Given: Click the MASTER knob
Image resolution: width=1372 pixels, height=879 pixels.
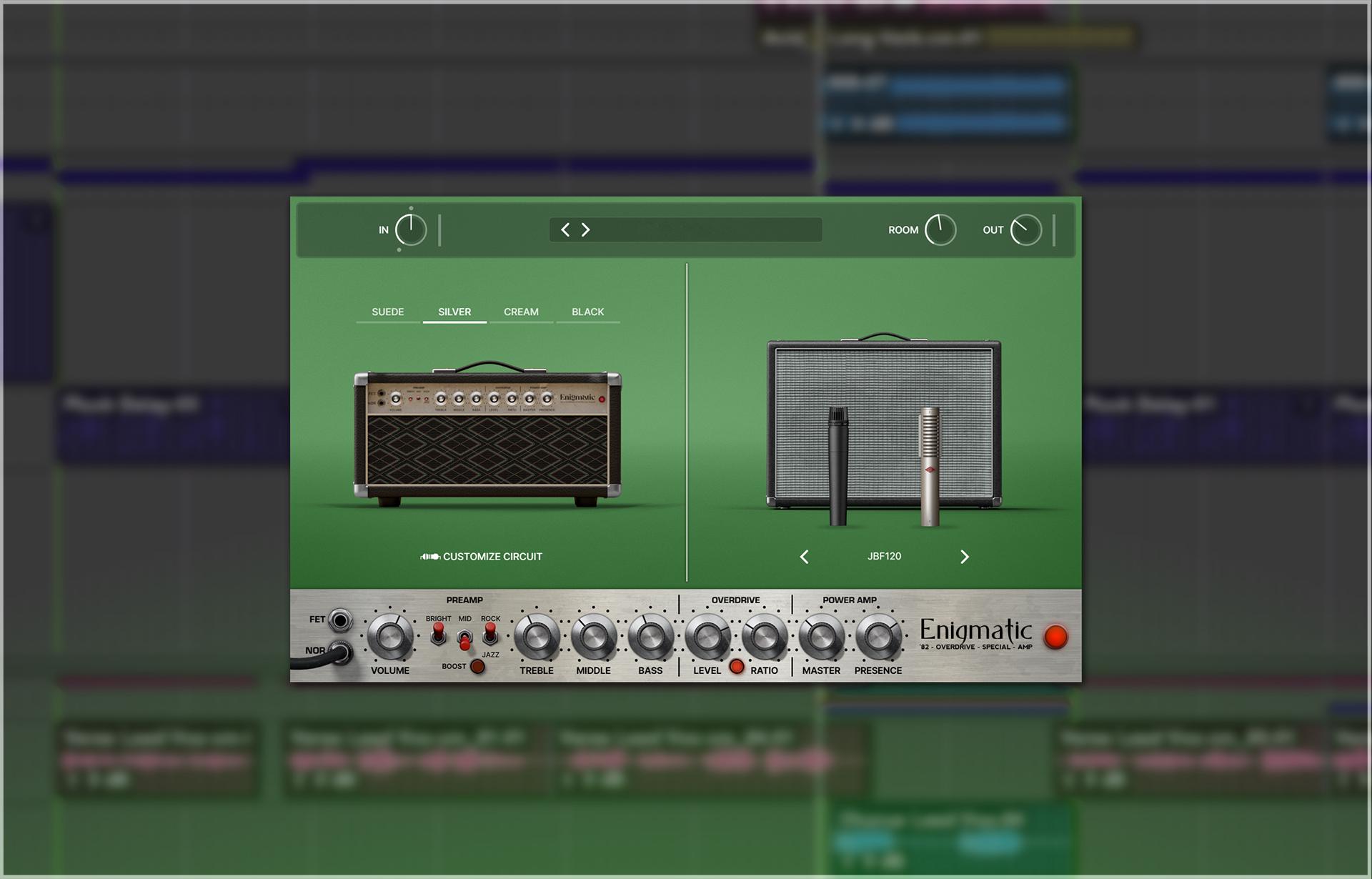Looking at the screenshot, I should coord(821,637).
